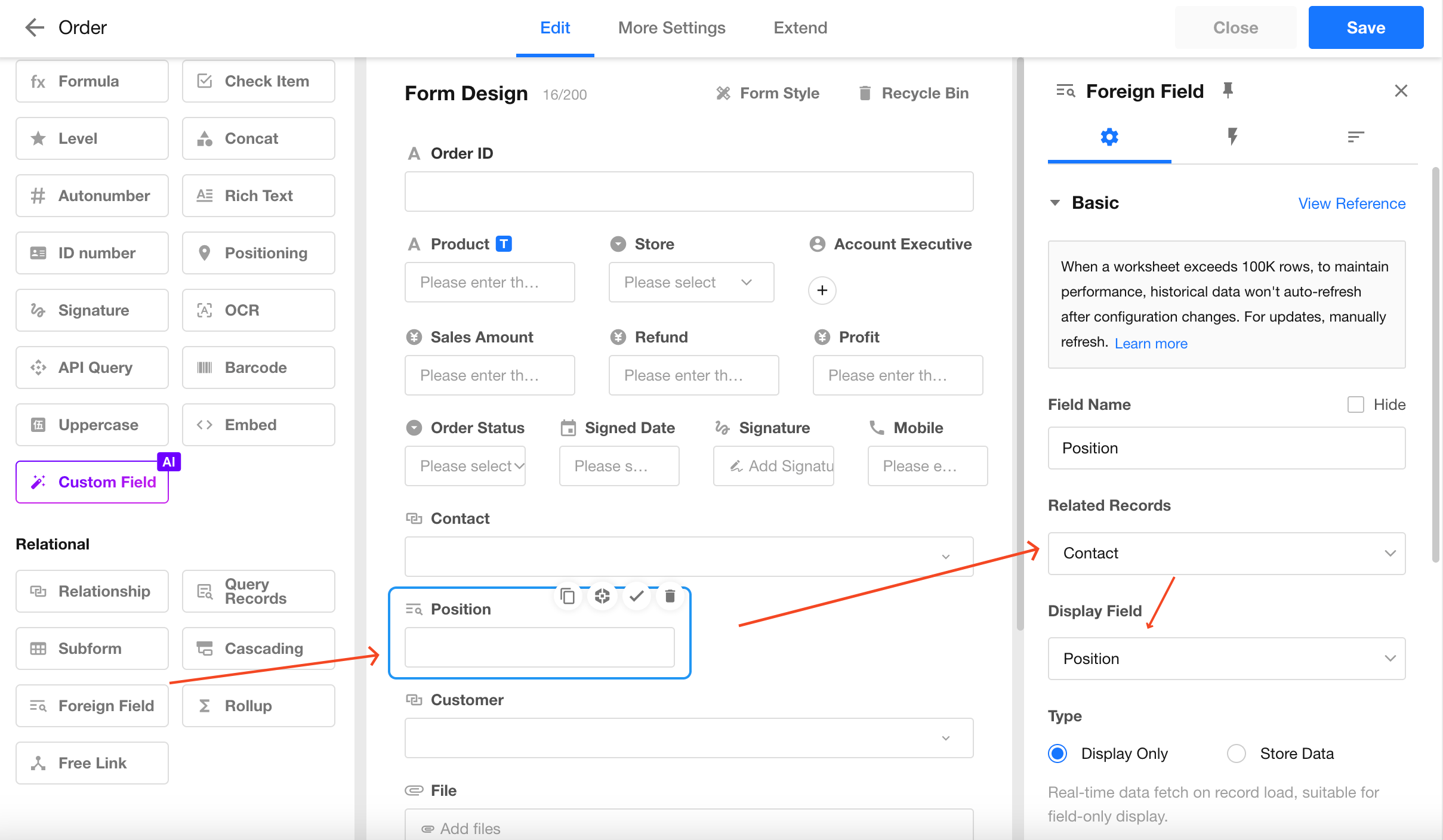
Task: Add the Barcode field type
Action: [258, 367]
